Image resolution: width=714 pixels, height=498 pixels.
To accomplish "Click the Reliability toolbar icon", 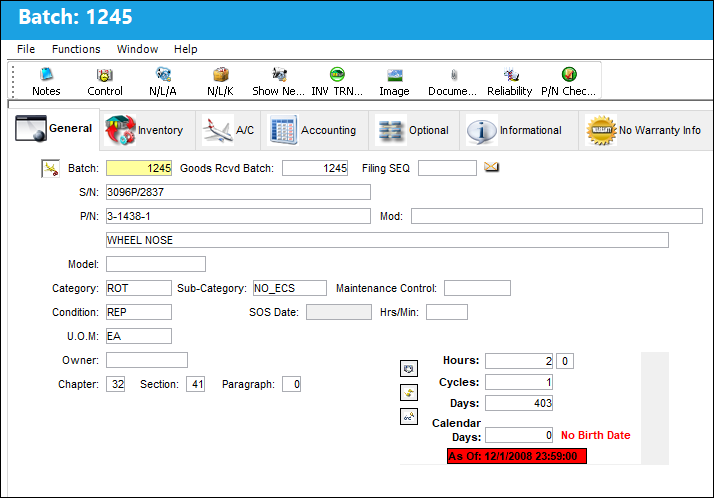I will point(510,81).
